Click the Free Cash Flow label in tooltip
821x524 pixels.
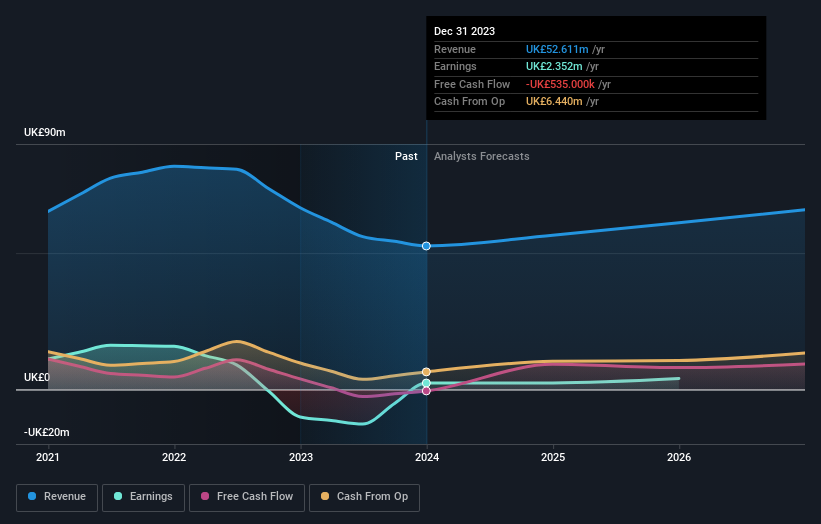pyautogui.click(x=472, y=84)
